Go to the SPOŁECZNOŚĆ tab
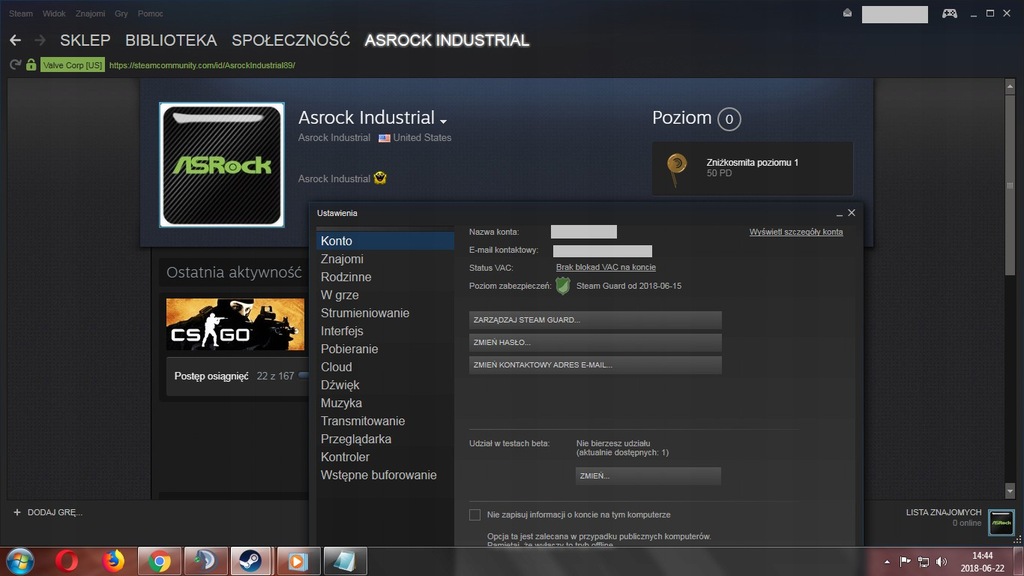Screen dimensions: 1024x576 point(291,40)
